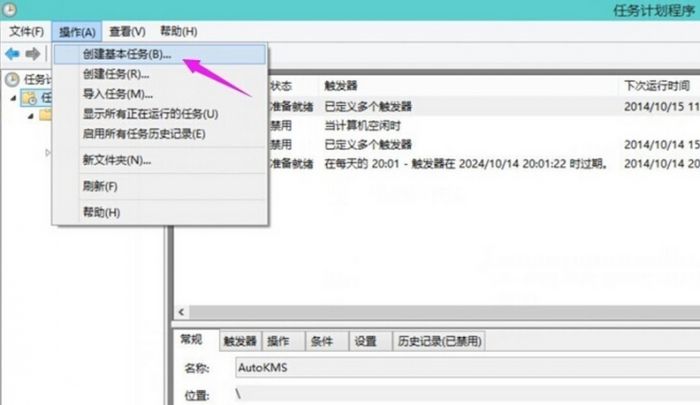Switch to the 触发器 tab
This screenshot has height=405, width=700.
pos(240,341)
